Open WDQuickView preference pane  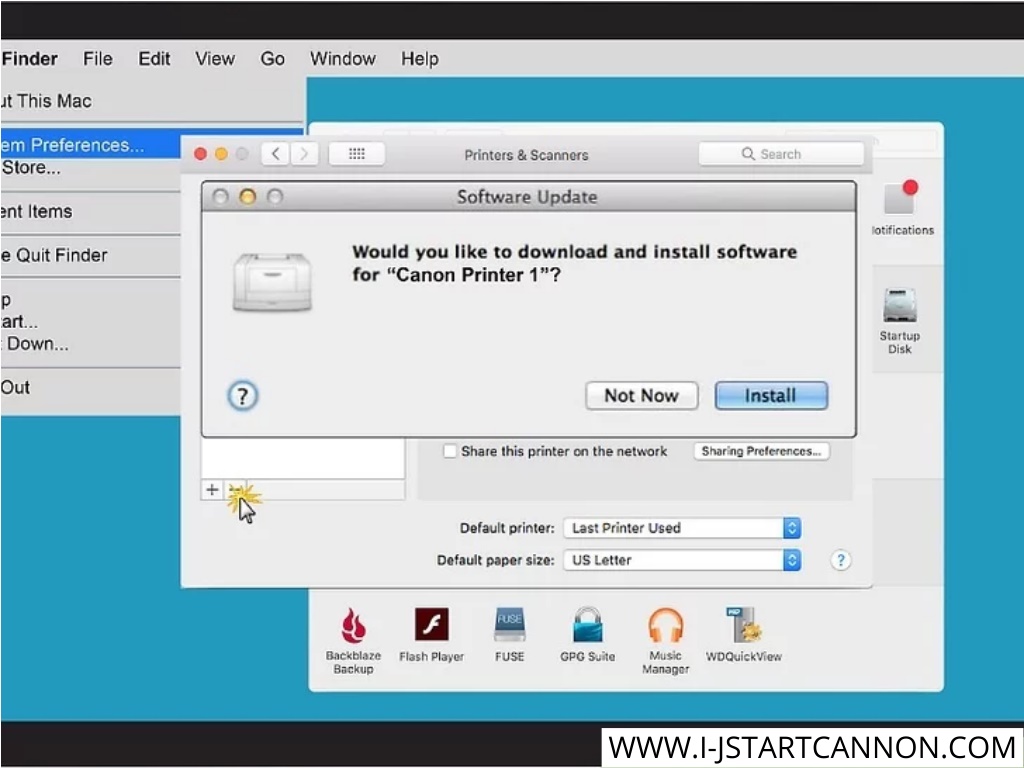[744, 635]
